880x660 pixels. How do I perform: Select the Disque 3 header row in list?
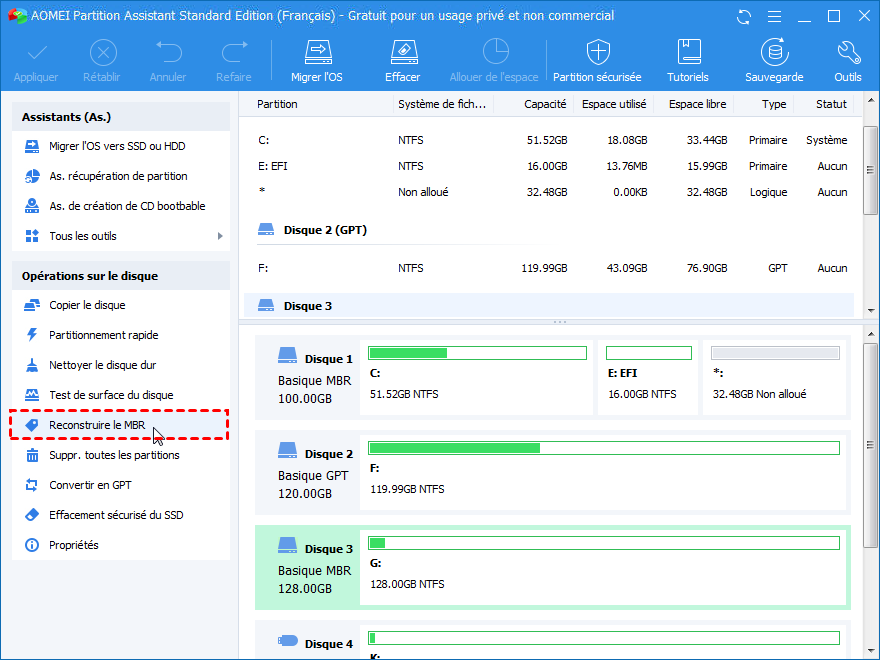pos(549,306)
